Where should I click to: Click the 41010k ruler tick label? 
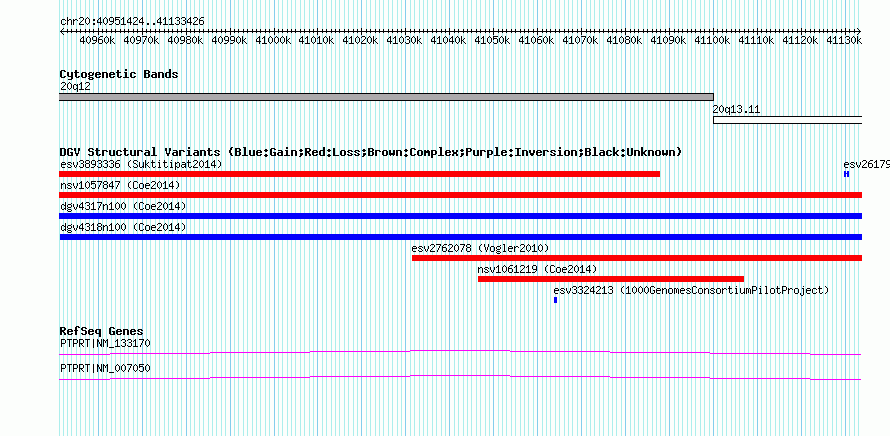[x=317, y=41]
